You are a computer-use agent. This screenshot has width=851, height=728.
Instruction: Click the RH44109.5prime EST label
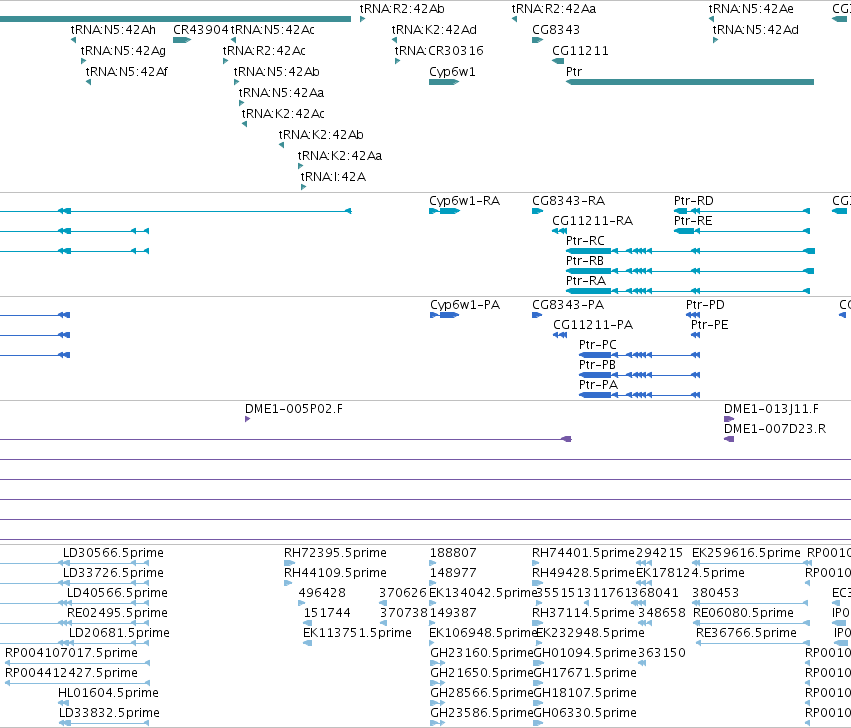point(335,573)
